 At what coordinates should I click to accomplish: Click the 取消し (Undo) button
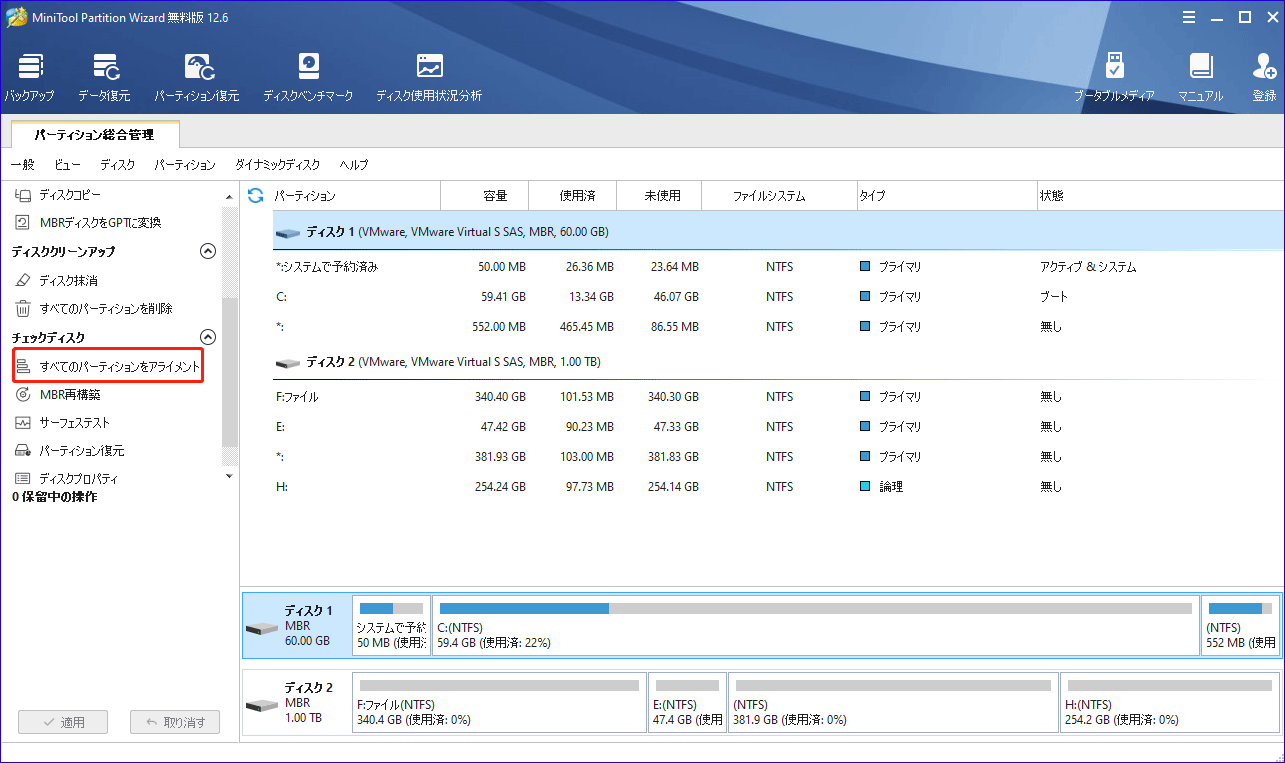[x=174, y=721]
